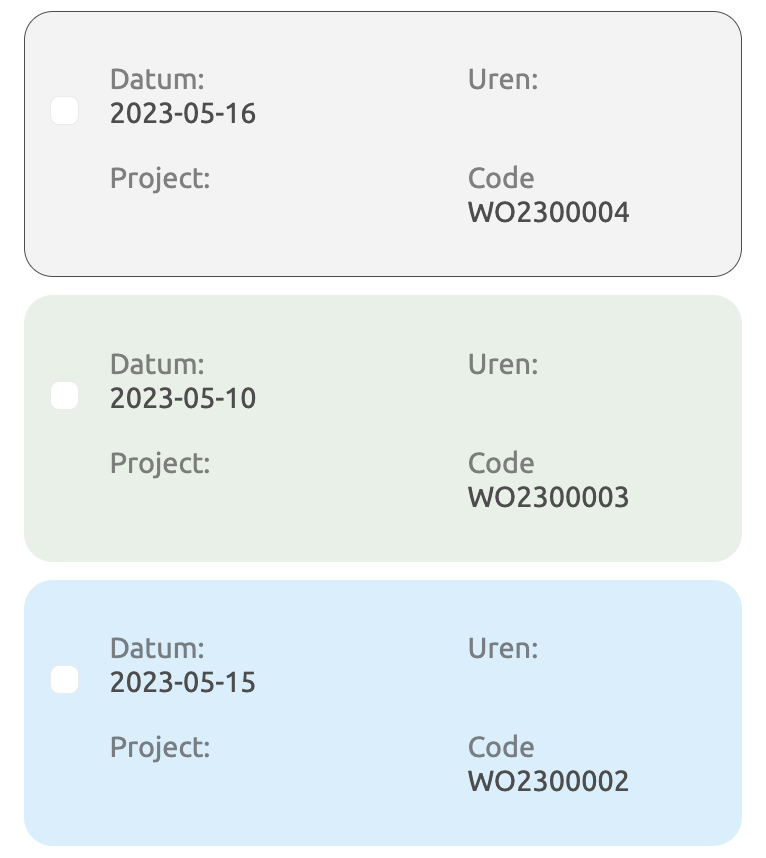Screen dimensions: 766x858
Task: Click the Project label on the green card
Action: click(160, 463)
